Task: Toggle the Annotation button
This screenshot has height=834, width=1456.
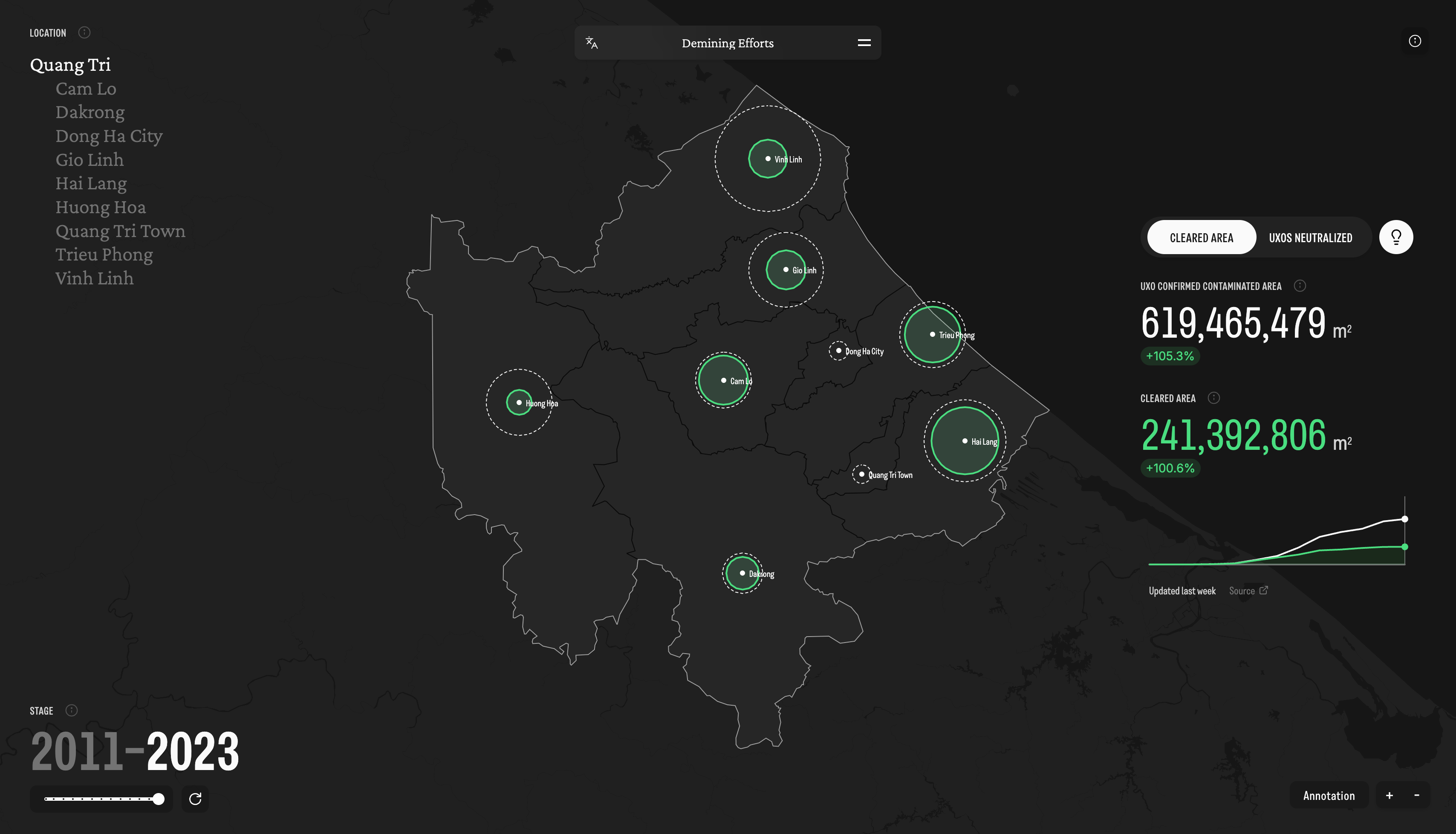Action: [1328, 796]
